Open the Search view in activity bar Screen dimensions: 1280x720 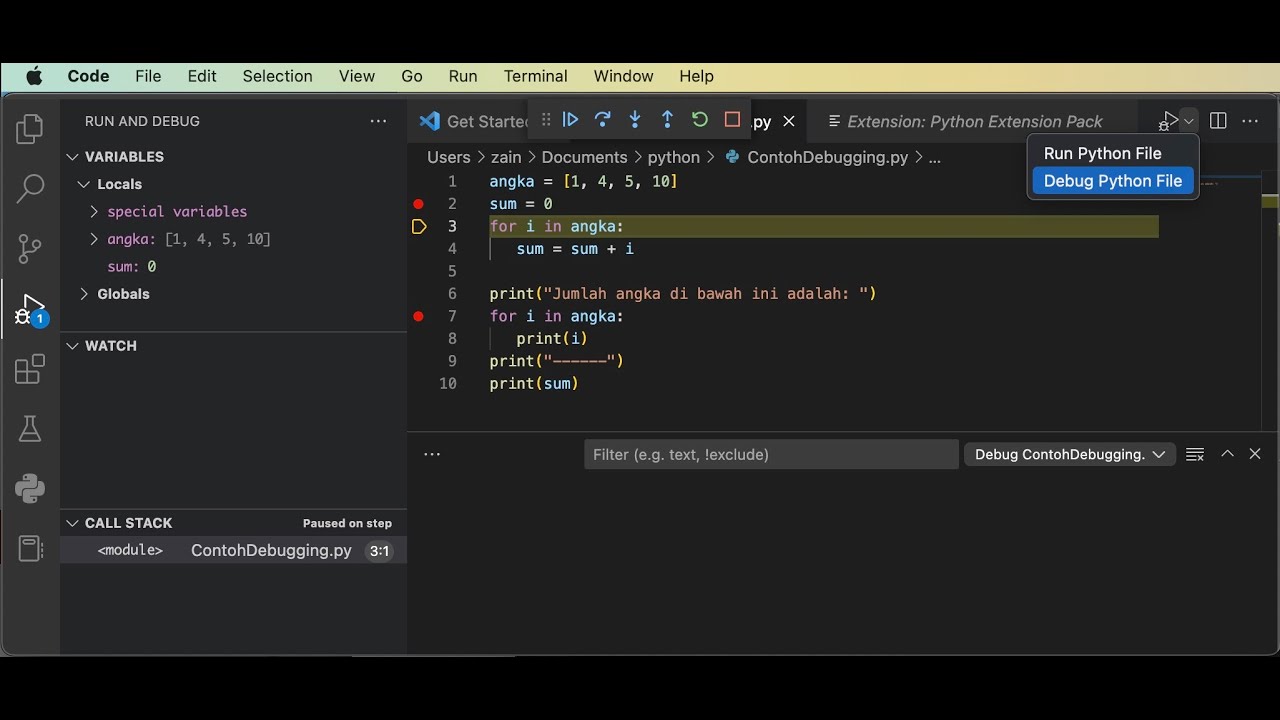[30, 187]
